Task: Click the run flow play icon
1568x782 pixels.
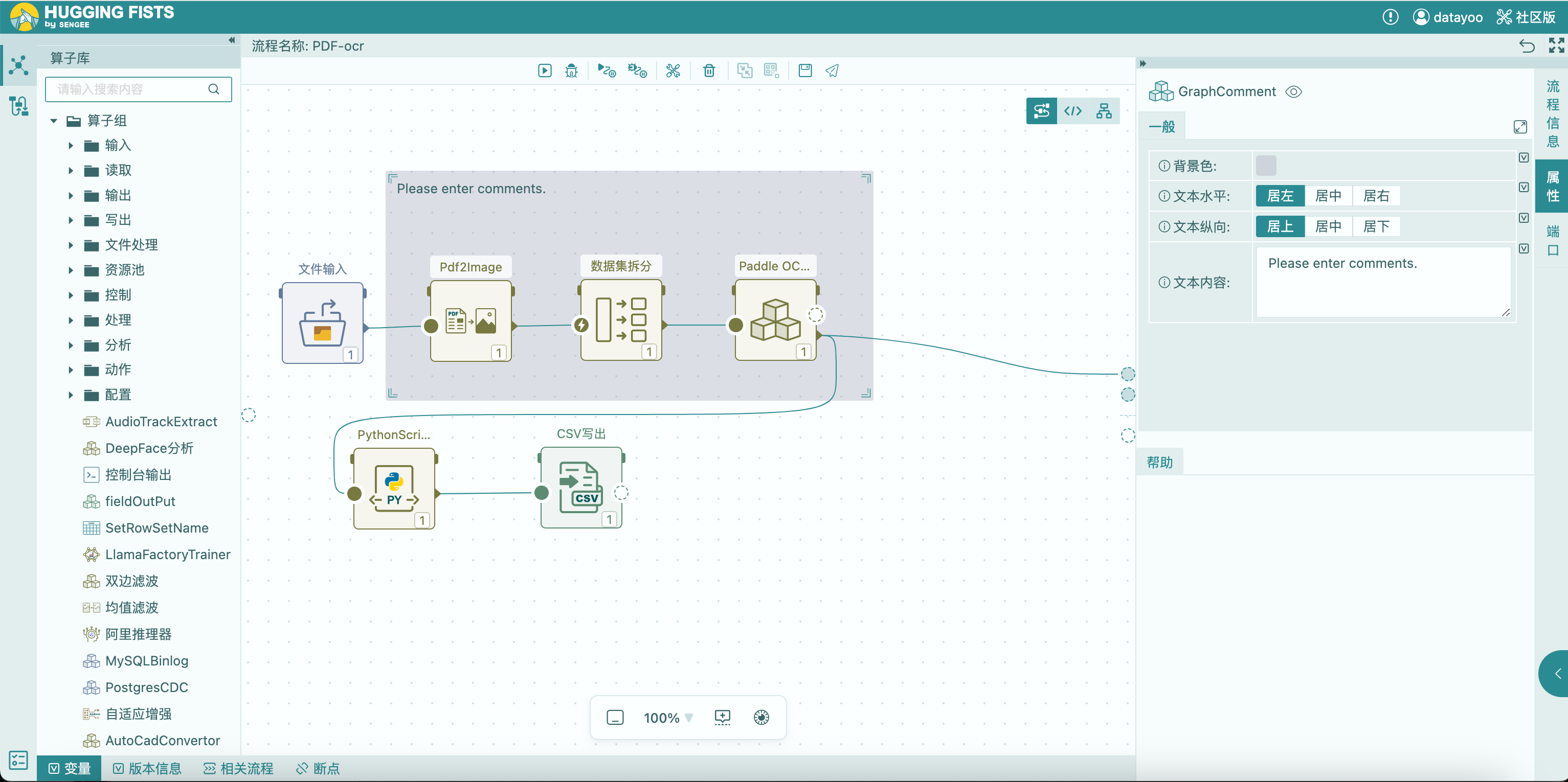Action: click(545, 71)
